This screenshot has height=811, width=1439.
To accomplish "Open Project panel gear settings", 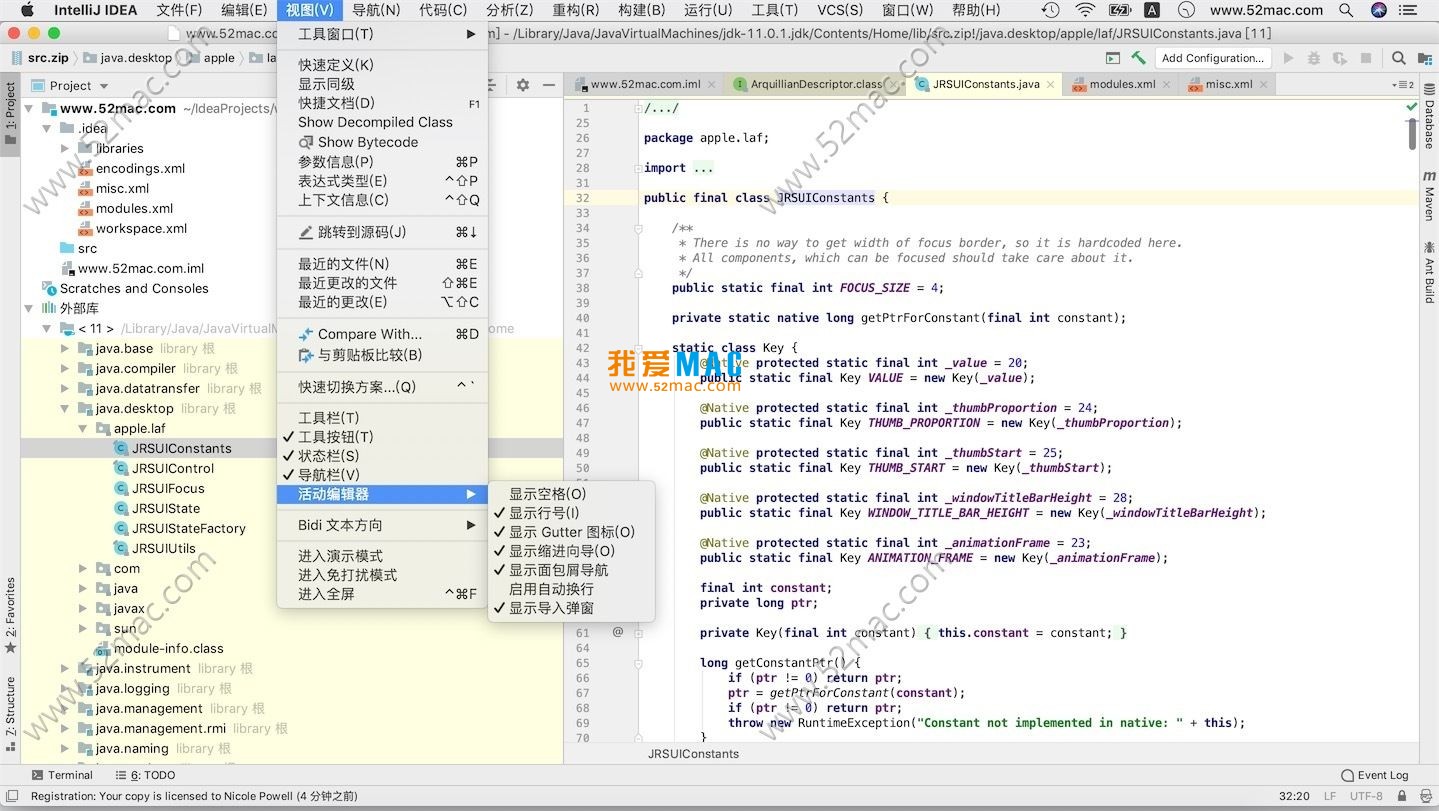I will point(522,85).
